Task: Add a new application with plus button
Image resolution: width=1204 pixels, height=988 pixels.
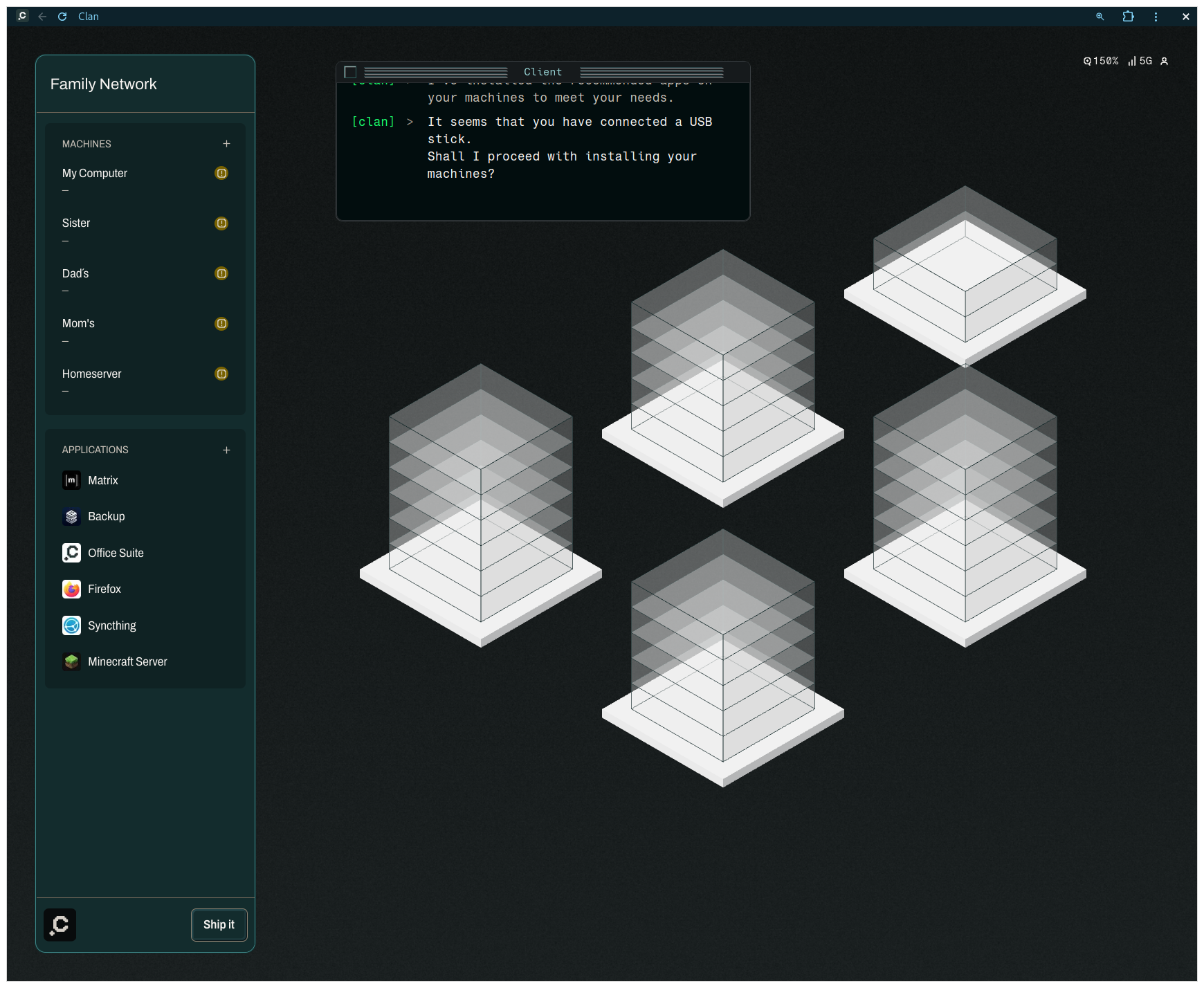Action: tap(226, 450)
